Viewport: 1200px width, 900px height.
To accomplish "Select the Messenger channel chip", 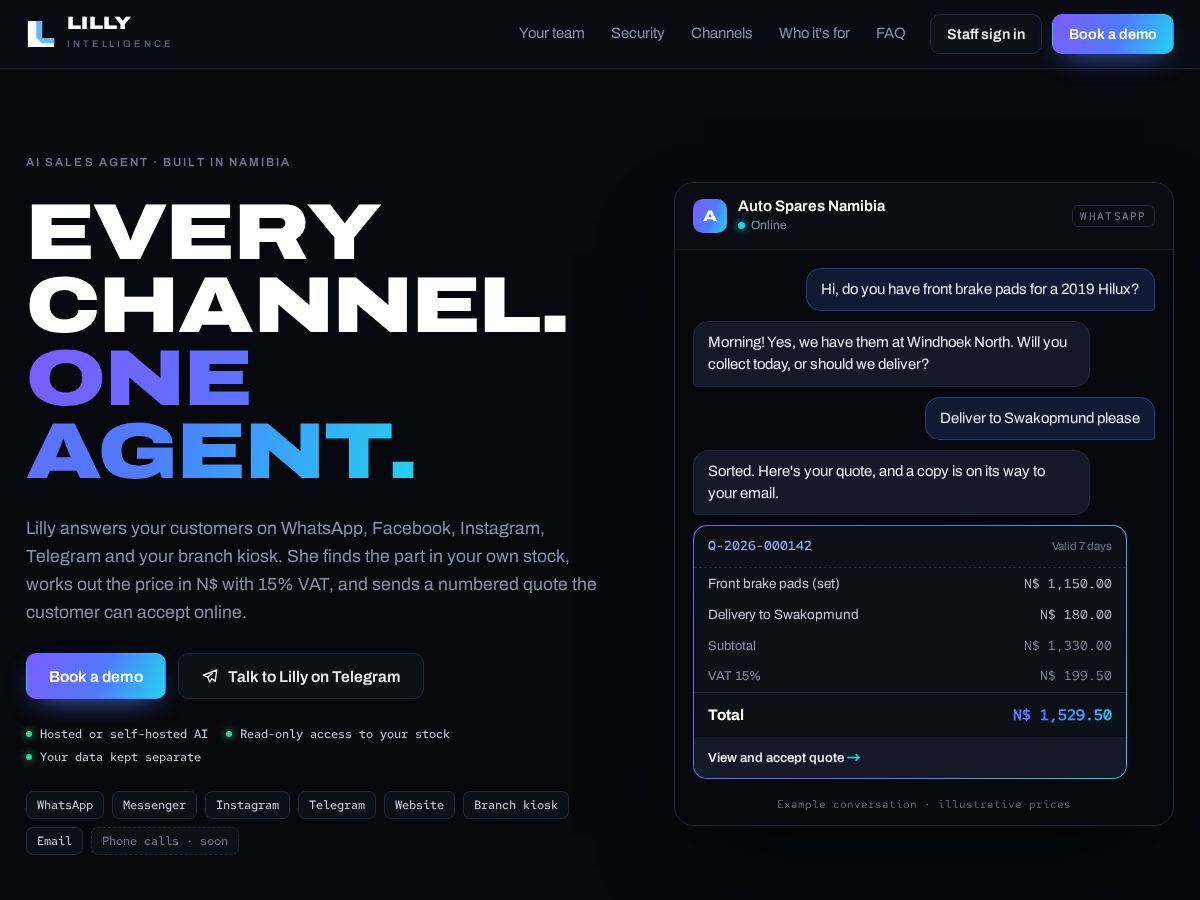I will [155, 805].
